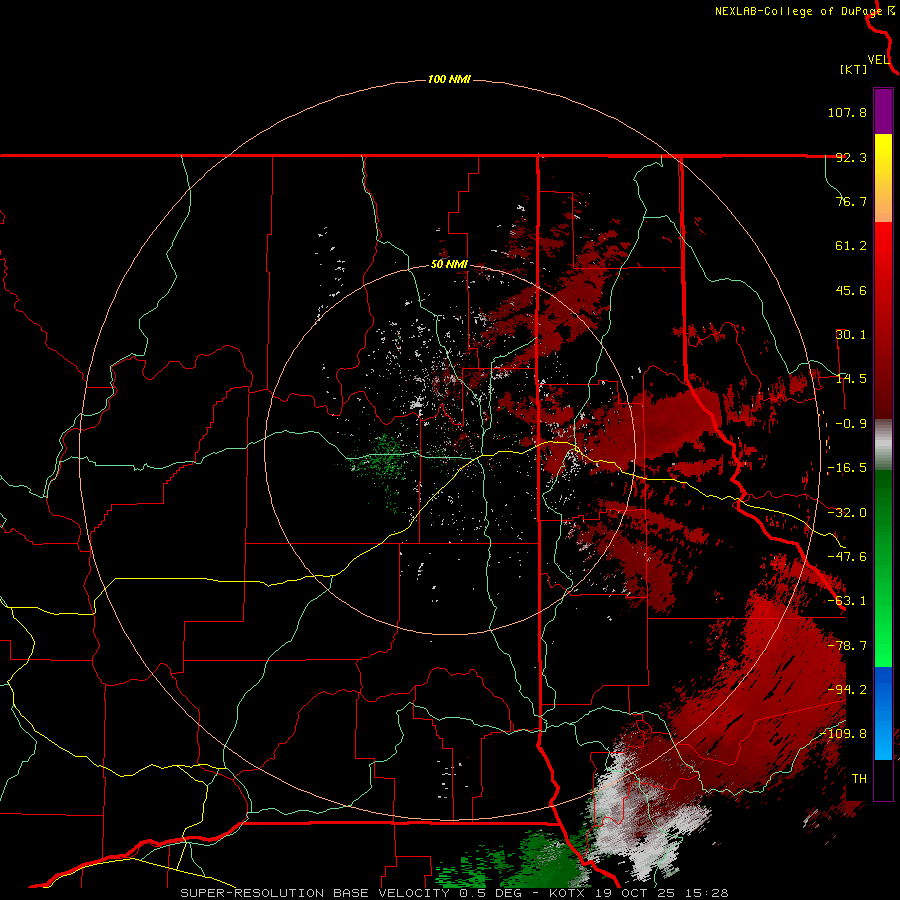Click the TH label at the scale bottom

859,779
